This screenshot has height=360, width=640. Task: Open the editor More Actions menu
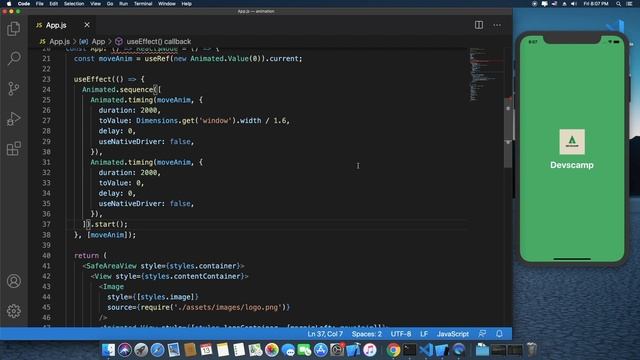pos(497,25)
